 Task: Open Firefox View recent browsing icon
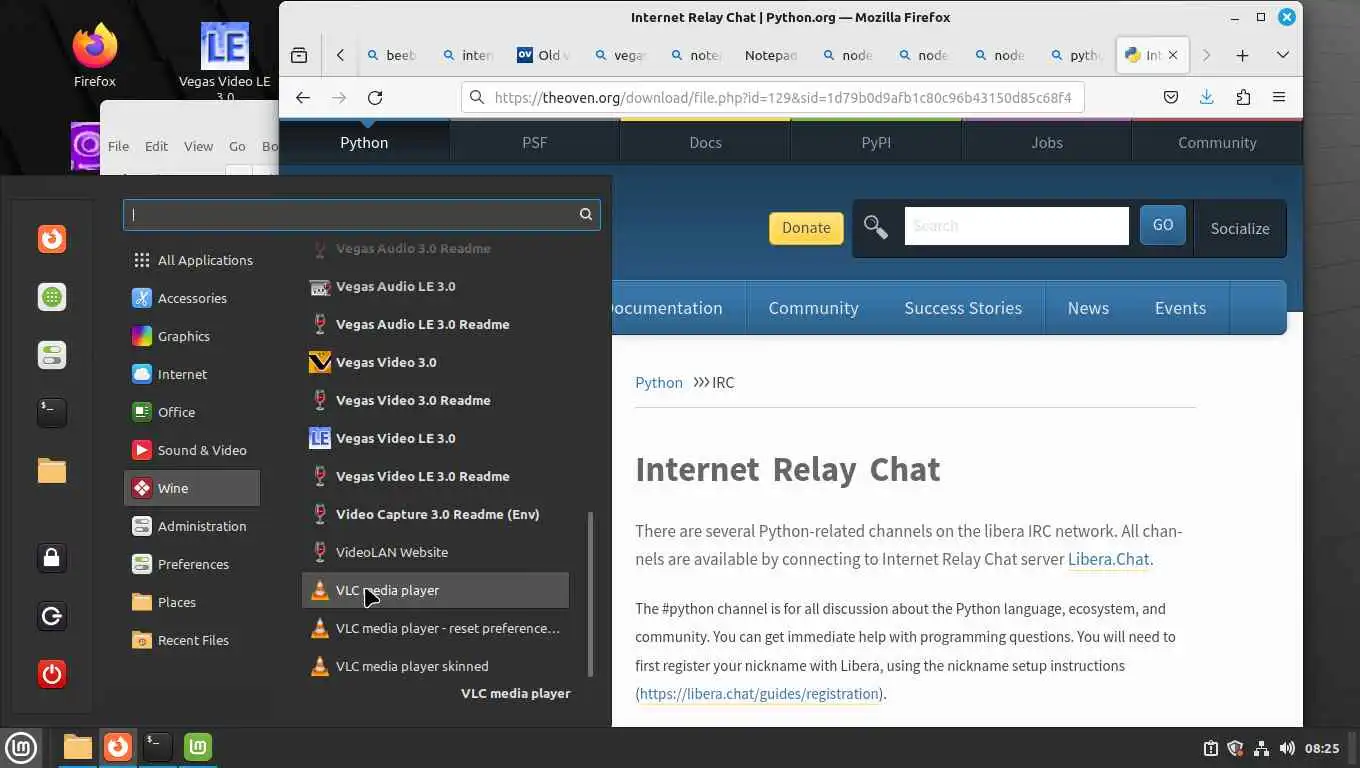(299, 55)
